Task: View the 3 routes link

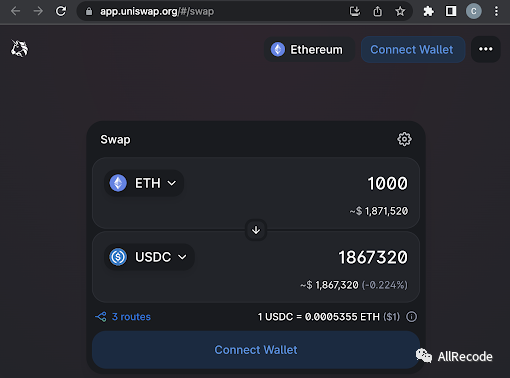Action: (123, 317)
